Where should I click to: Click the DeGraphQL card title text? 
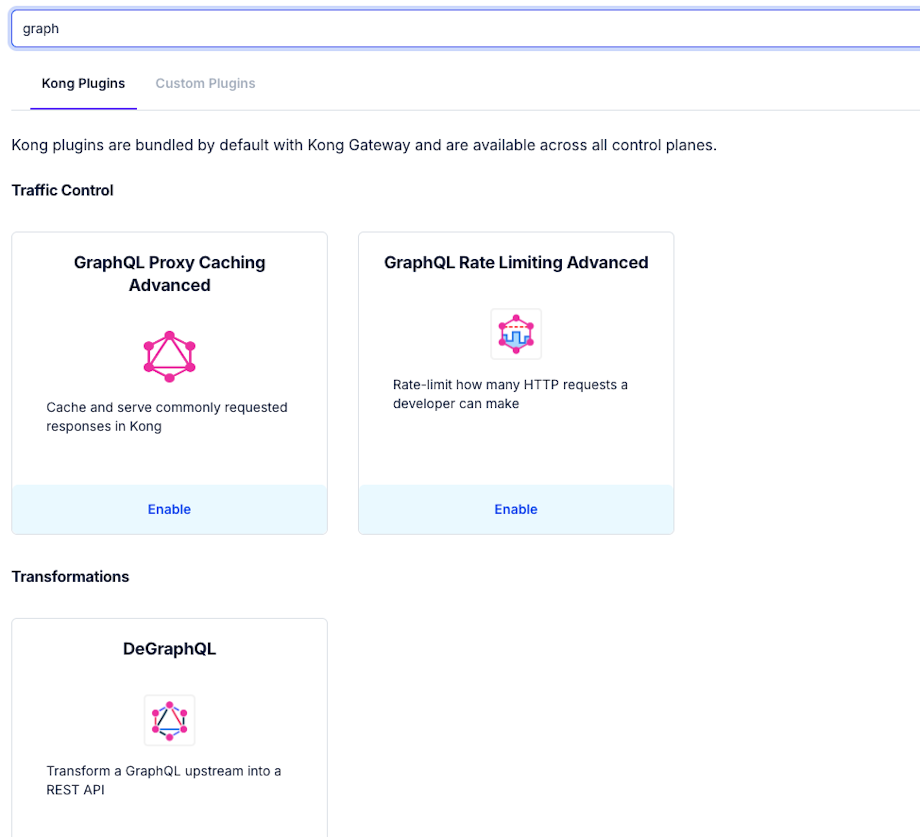[169, 648]
